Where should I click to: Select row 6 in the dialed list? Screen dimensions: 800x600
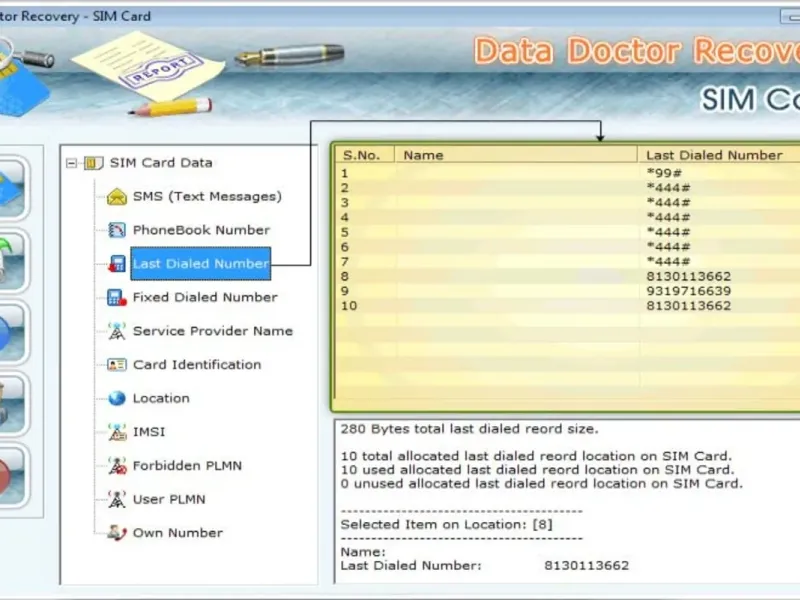(x=568, y=247)
